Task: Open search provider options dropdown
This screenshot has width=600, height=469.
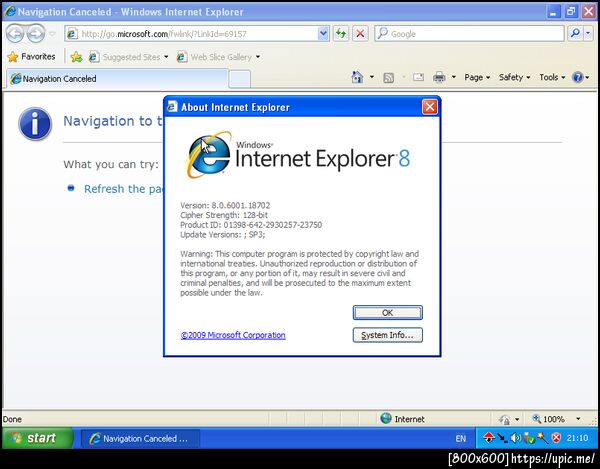Action: [x=588, y=34]
